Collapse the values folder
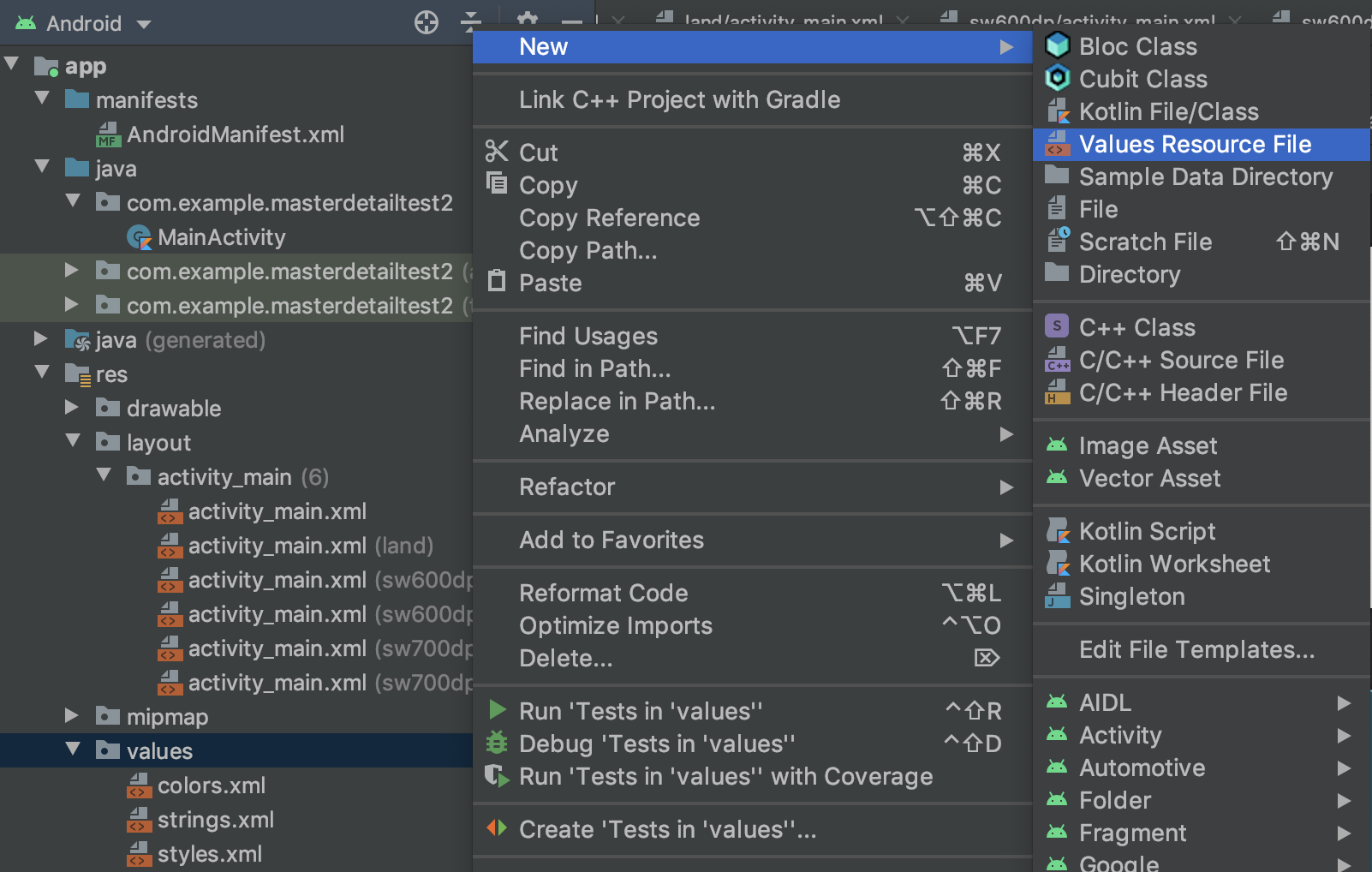The width and height of the screenshot is (1372, 872). pyautogui.click(x=74, y=750)
